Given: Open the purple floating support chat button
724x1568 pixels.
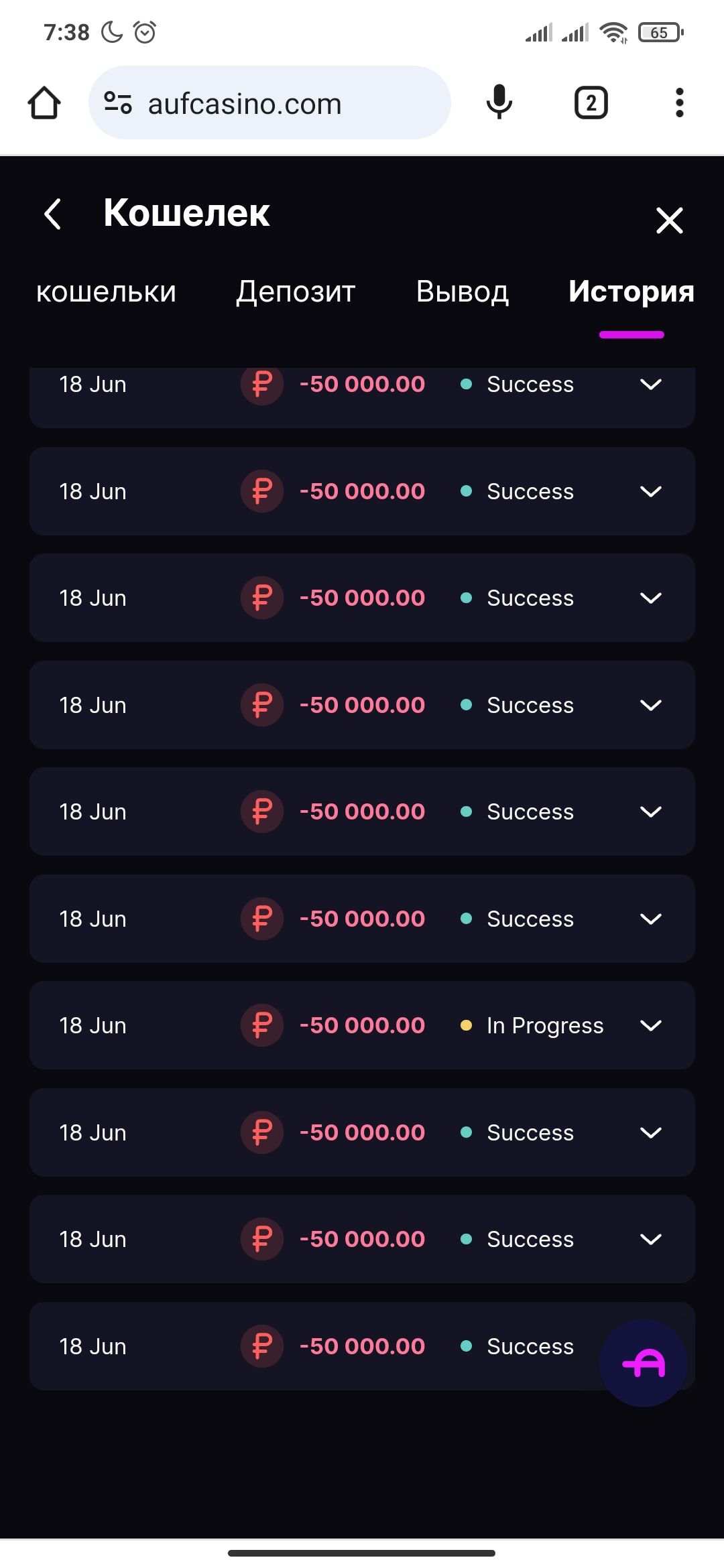Looking at the screenshot, I should [x=644, y=1363].
